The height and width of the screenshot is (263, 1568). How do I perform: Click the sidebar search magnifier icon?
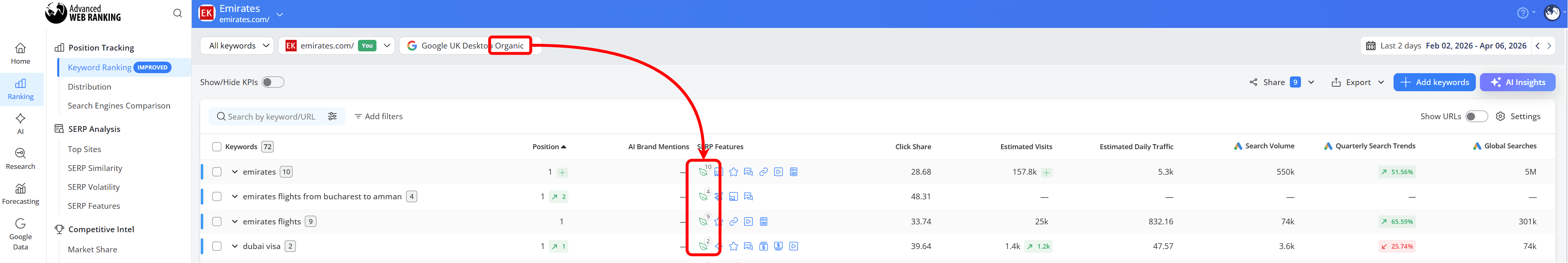click(177, 14)
